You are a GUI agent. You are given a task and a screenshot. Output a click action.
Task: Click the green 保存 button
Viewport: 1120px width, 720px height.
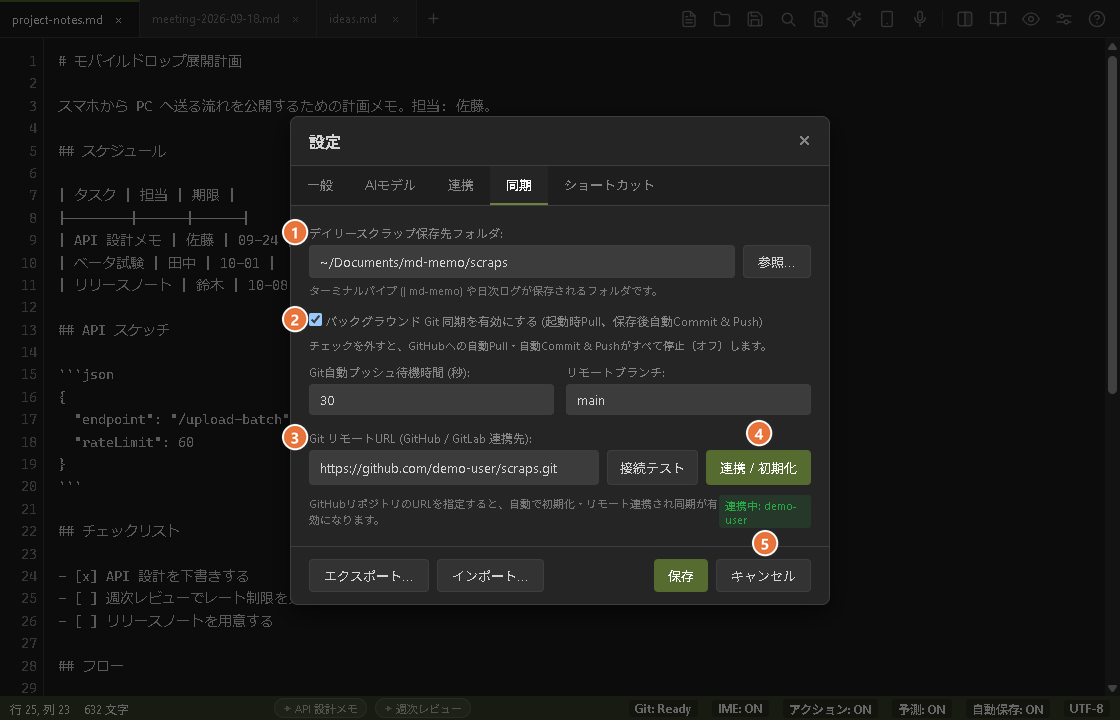point(681,576)
